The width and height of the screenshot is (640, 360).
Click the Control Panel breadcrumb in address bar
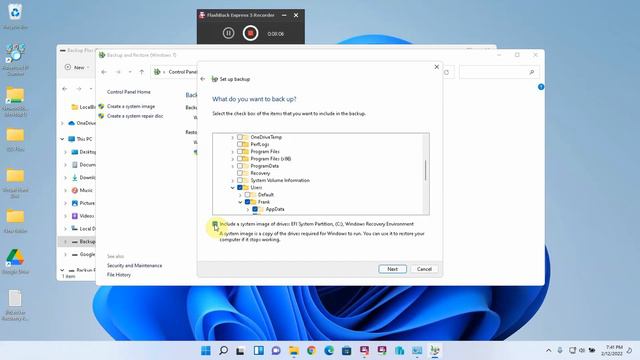click(x=182, y=72)
